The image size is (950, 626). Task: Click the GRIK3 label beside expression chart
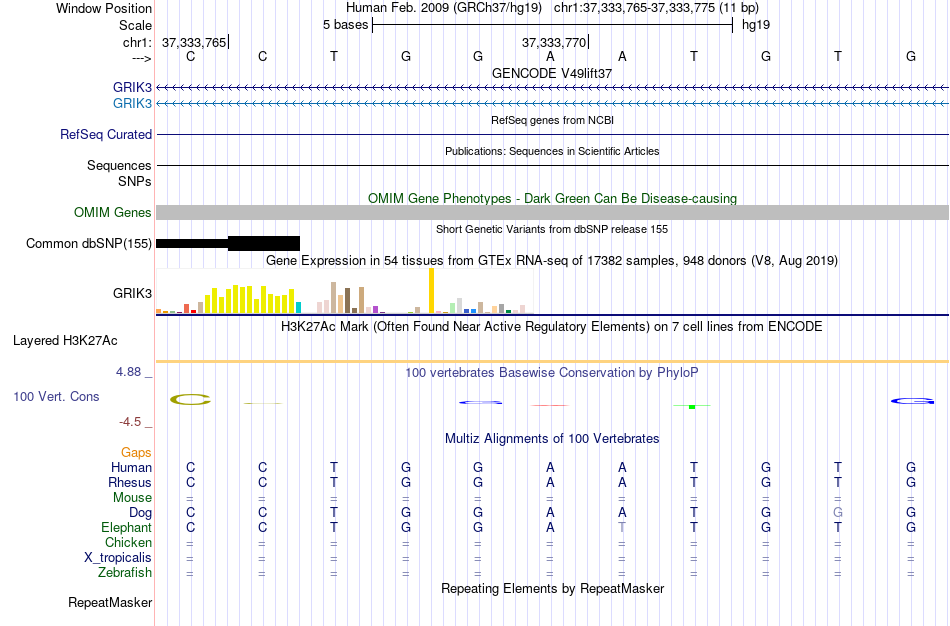point(132,293)
